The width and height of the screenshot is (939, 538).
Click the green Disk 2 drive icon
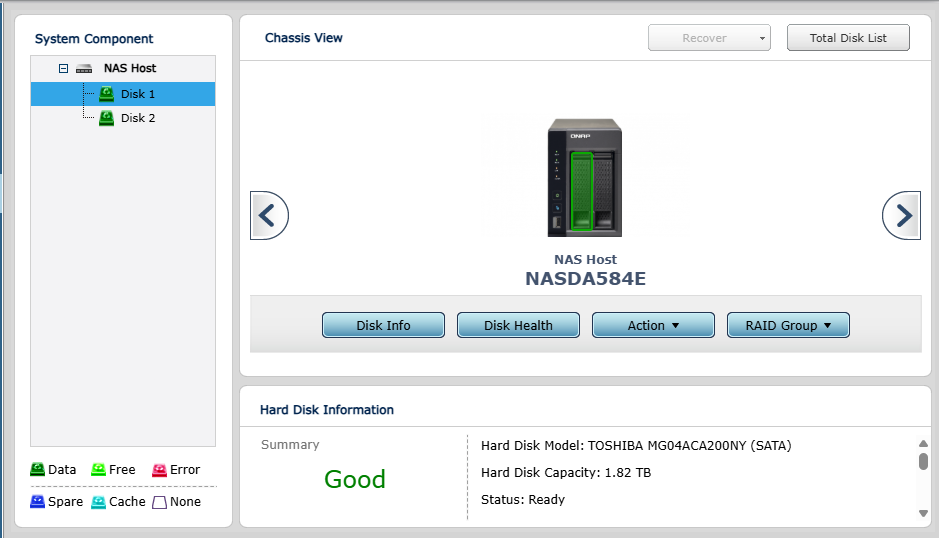point(107,118)
